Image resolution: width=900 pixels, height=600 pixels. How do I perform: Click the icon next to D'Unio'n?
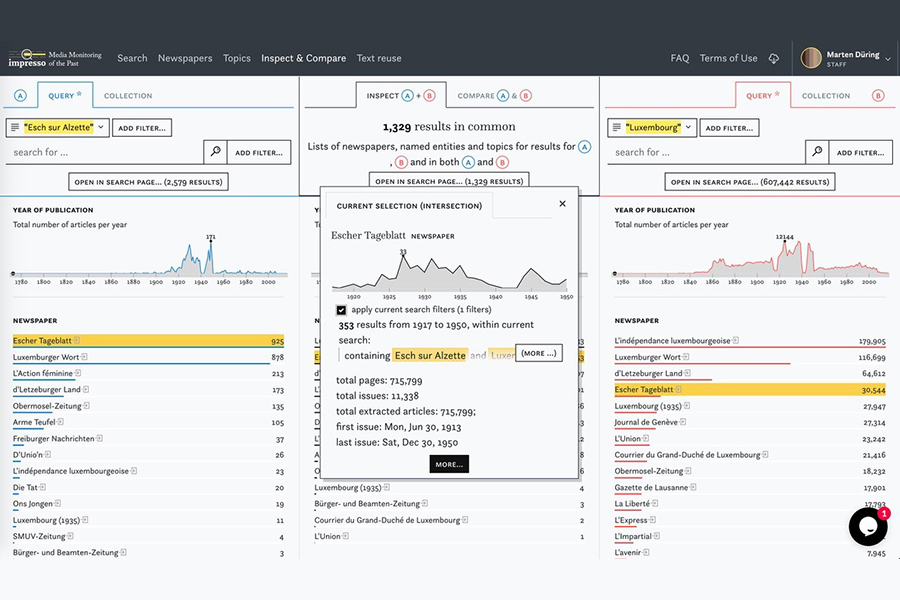[48, 455]
